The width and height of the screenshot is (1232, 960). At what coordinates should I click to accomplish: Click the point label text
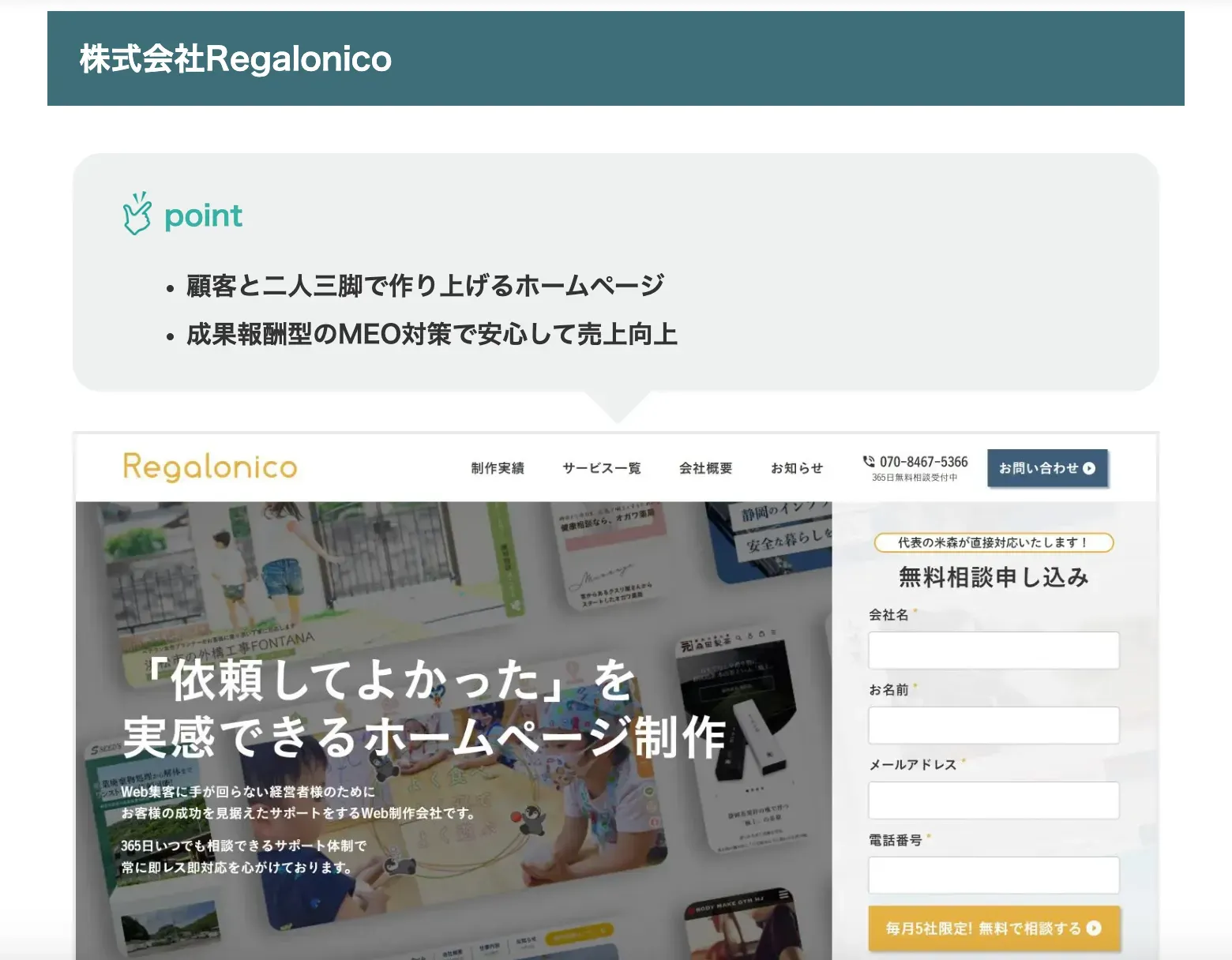203,216
